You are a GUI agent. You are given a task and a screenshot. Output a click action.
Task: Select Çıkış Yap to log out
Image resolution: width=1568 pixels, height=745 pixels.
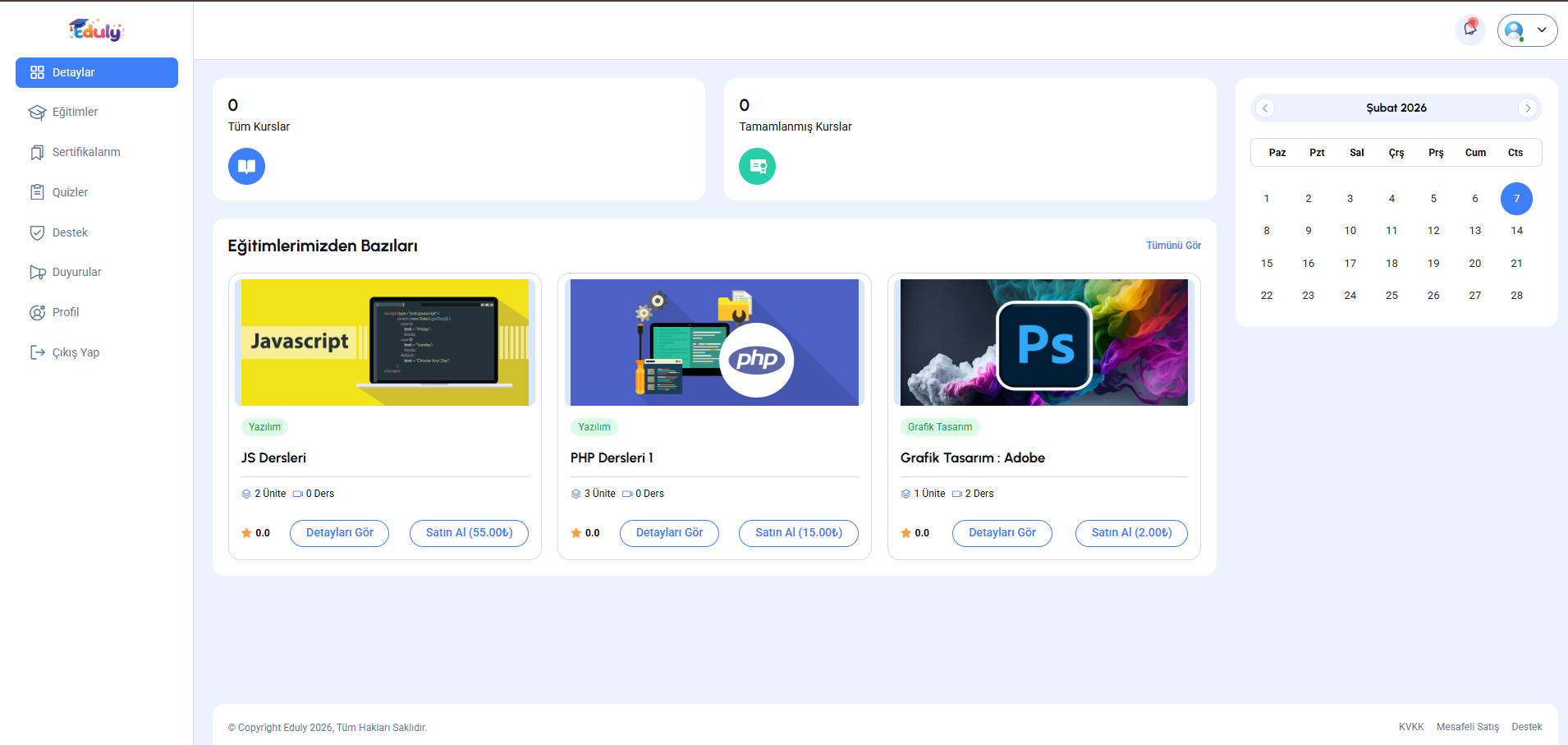(76, 352)
